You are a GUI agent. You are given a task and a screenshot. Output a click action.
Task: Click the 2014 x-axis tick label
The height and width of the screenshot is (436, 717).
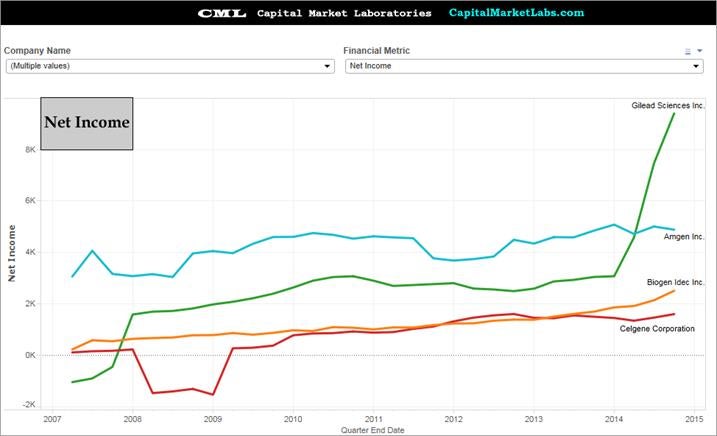tap(614, 419)
